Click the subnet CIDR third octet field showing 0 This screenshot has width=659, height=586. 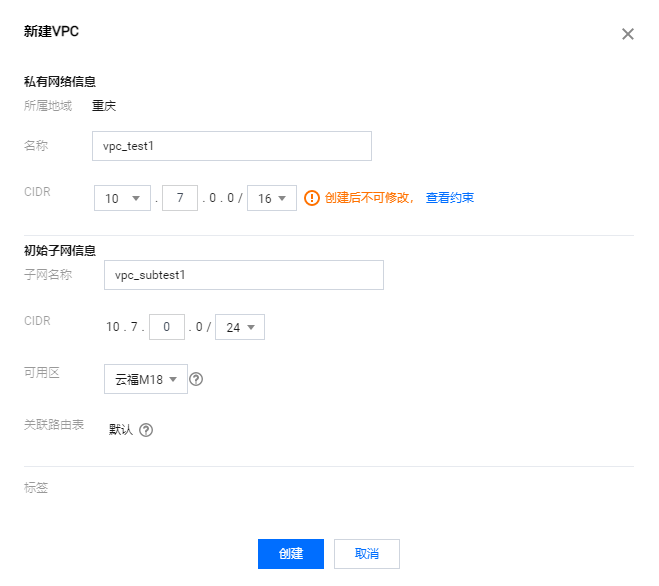[x=167, y=327]
